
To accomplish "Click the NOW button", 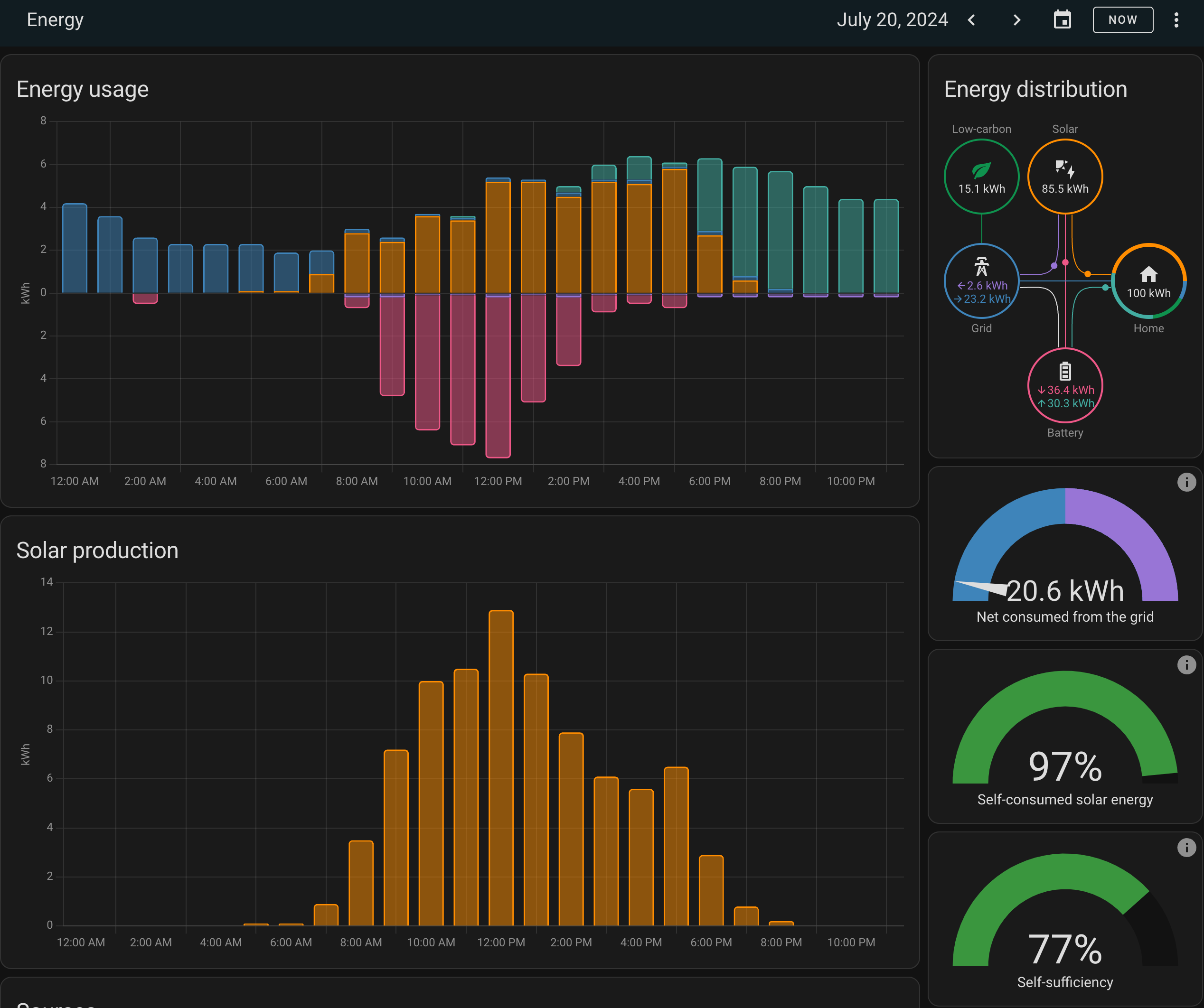I will pos(1122,20).
